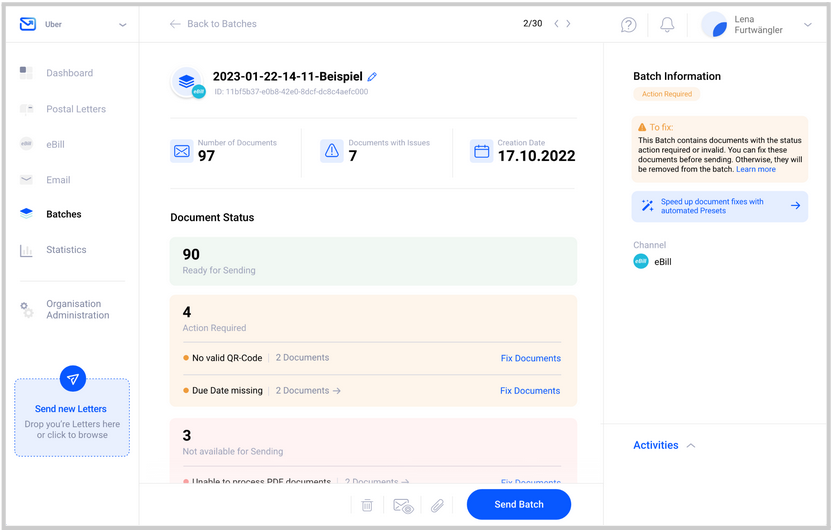The height and width of the screenshot is (530, 831).
Task: Open the Uber organisation dropdown
Action: (122, 25)
